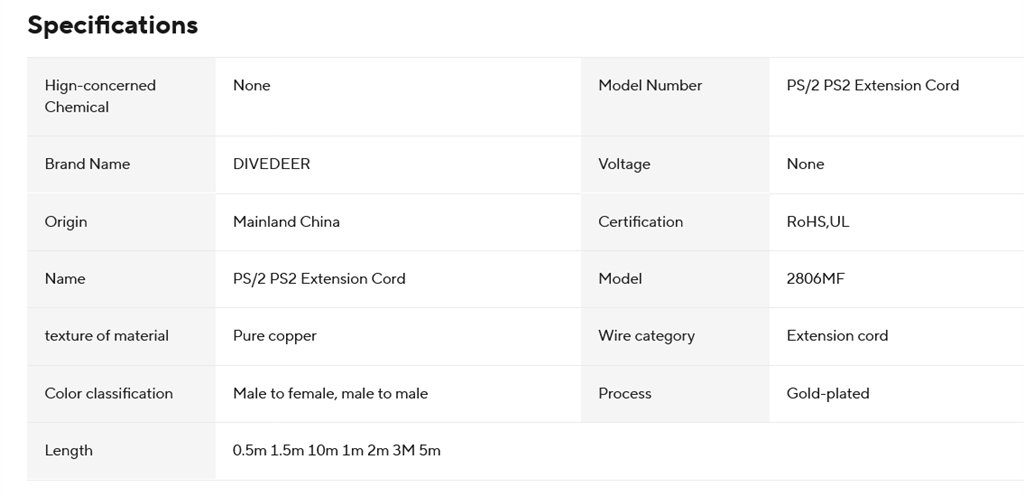Select the length options text

click(336, 451)
